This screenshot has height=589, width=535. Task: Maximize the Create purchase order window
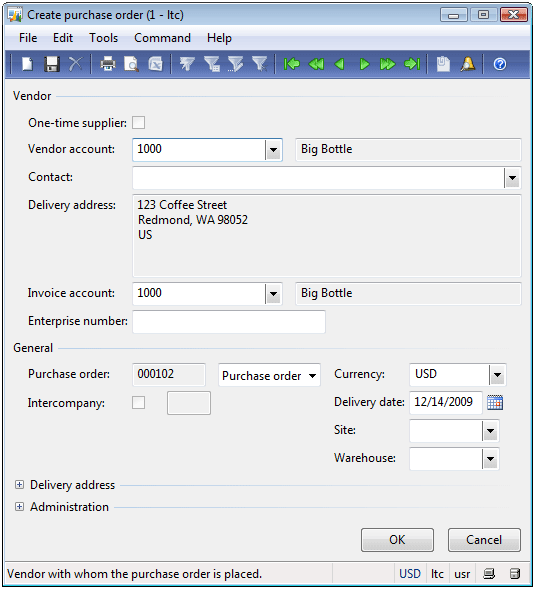[x=484, y=15]
